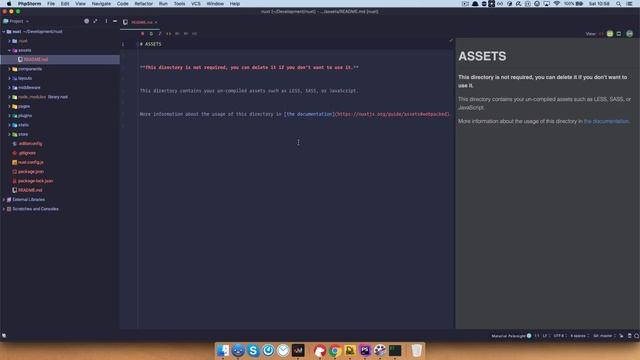Click the Git: master branch widget
640x360 pixels.
(603, 336)
